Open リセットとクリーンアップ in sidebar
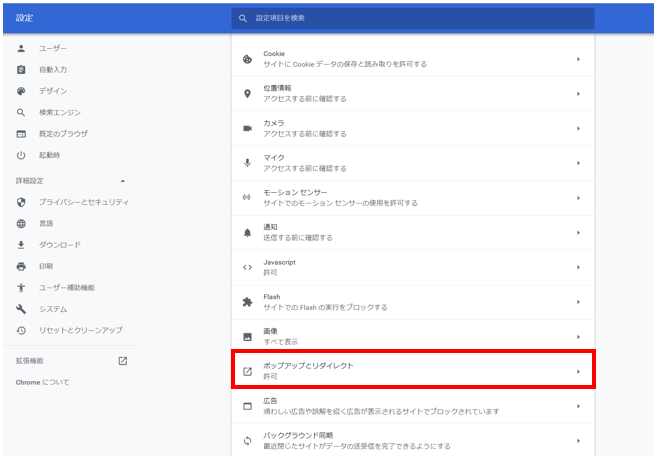 coord(80,330)
